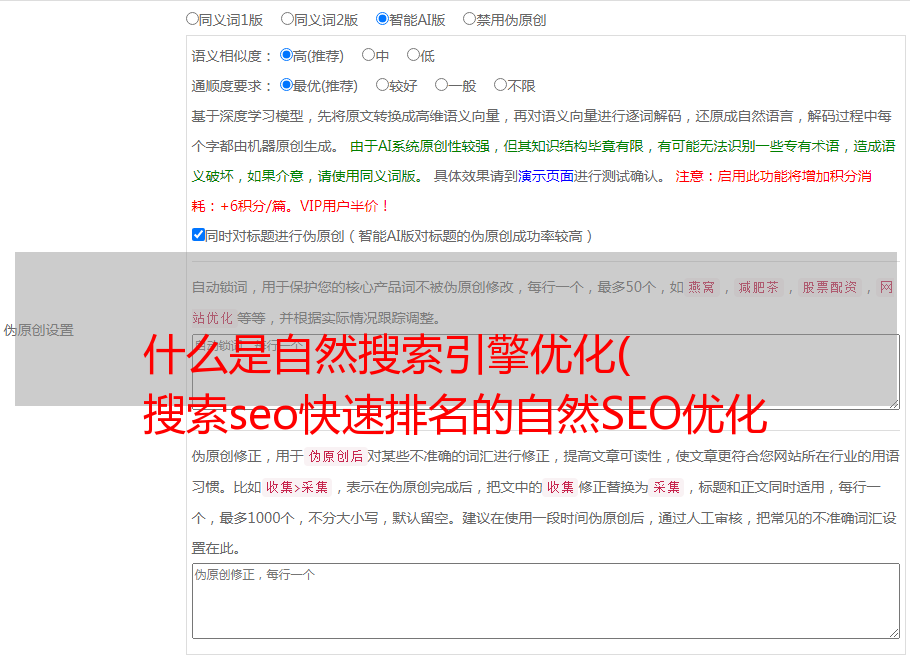Click the 收集>采集 example tag

click(x=297, y=487)
